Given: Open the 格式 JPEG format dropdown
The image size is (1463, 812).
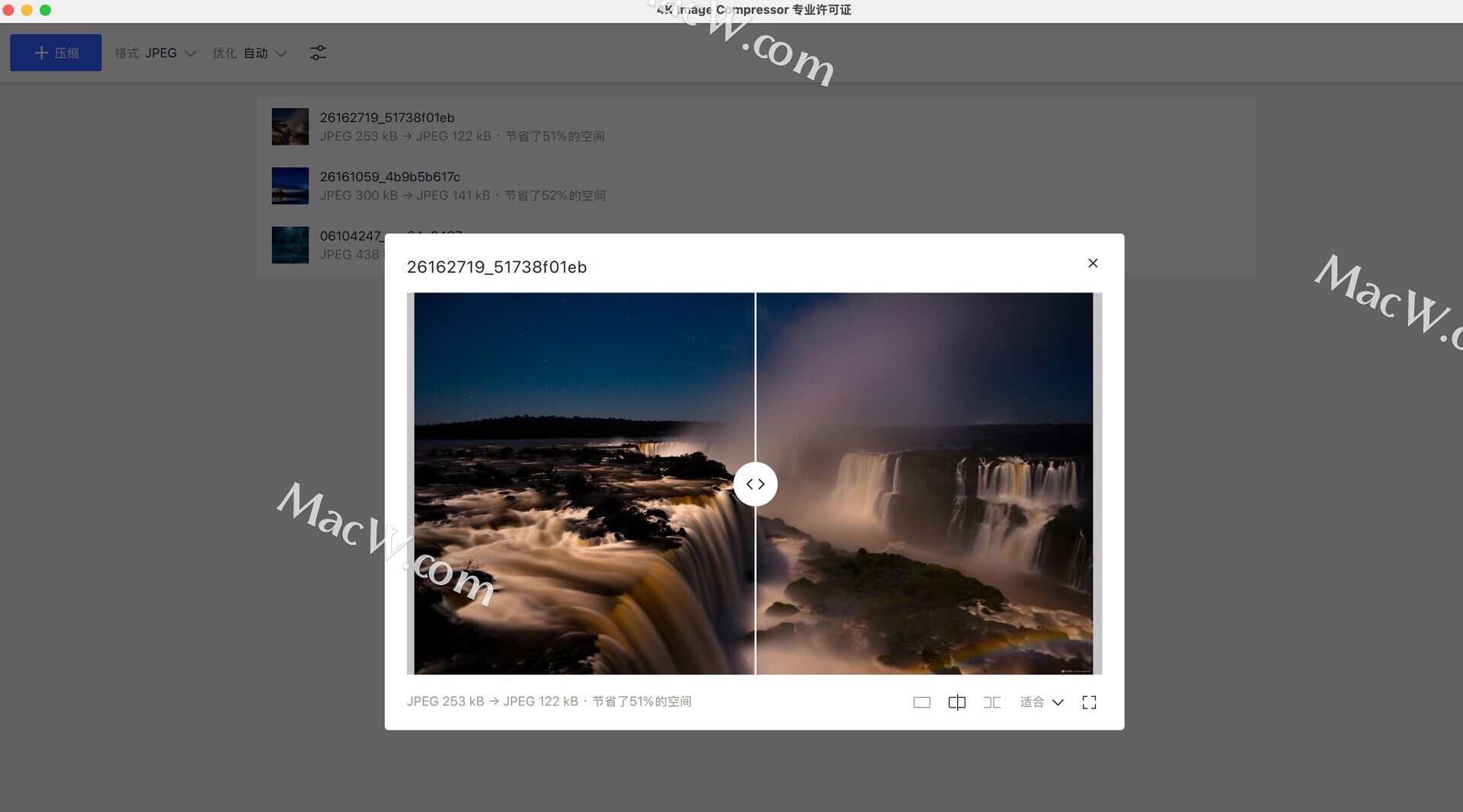Looking at the screenshot, I should pyautogui.click(x=155, y=53).
